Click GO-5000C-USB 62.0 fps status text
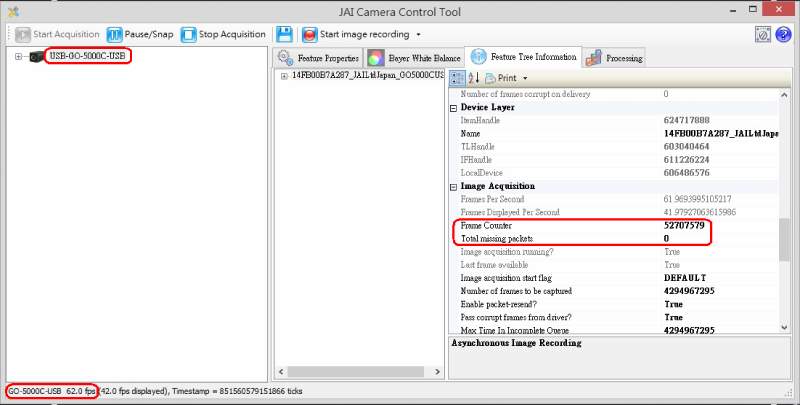Image resolution: width=800 pixels, height=405 pixels. (x=52, y=391)
